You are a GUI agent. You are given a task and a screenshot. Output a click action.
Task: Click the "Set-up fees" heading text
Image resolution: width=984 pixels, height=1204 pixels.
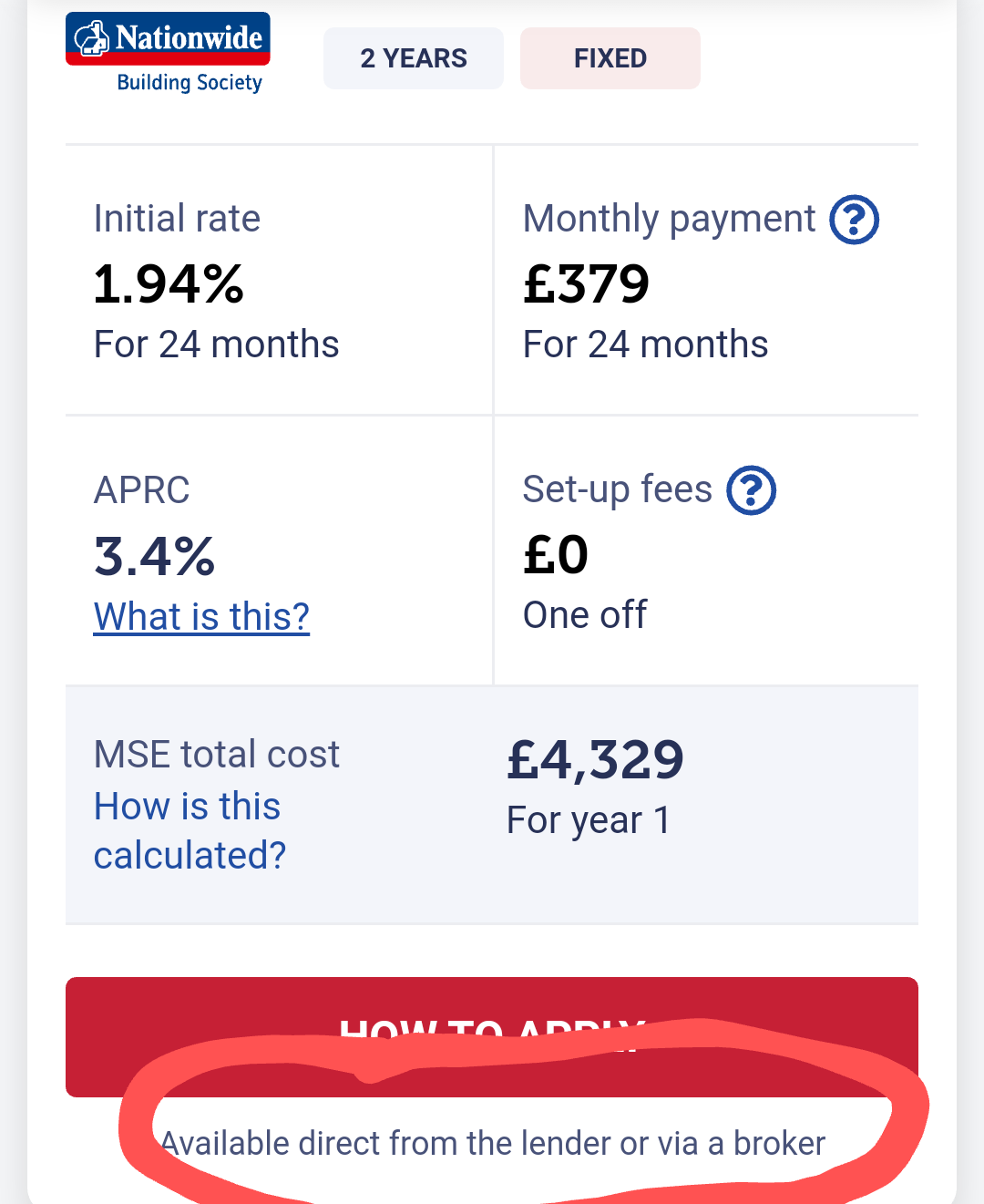(x=617, y=489)
